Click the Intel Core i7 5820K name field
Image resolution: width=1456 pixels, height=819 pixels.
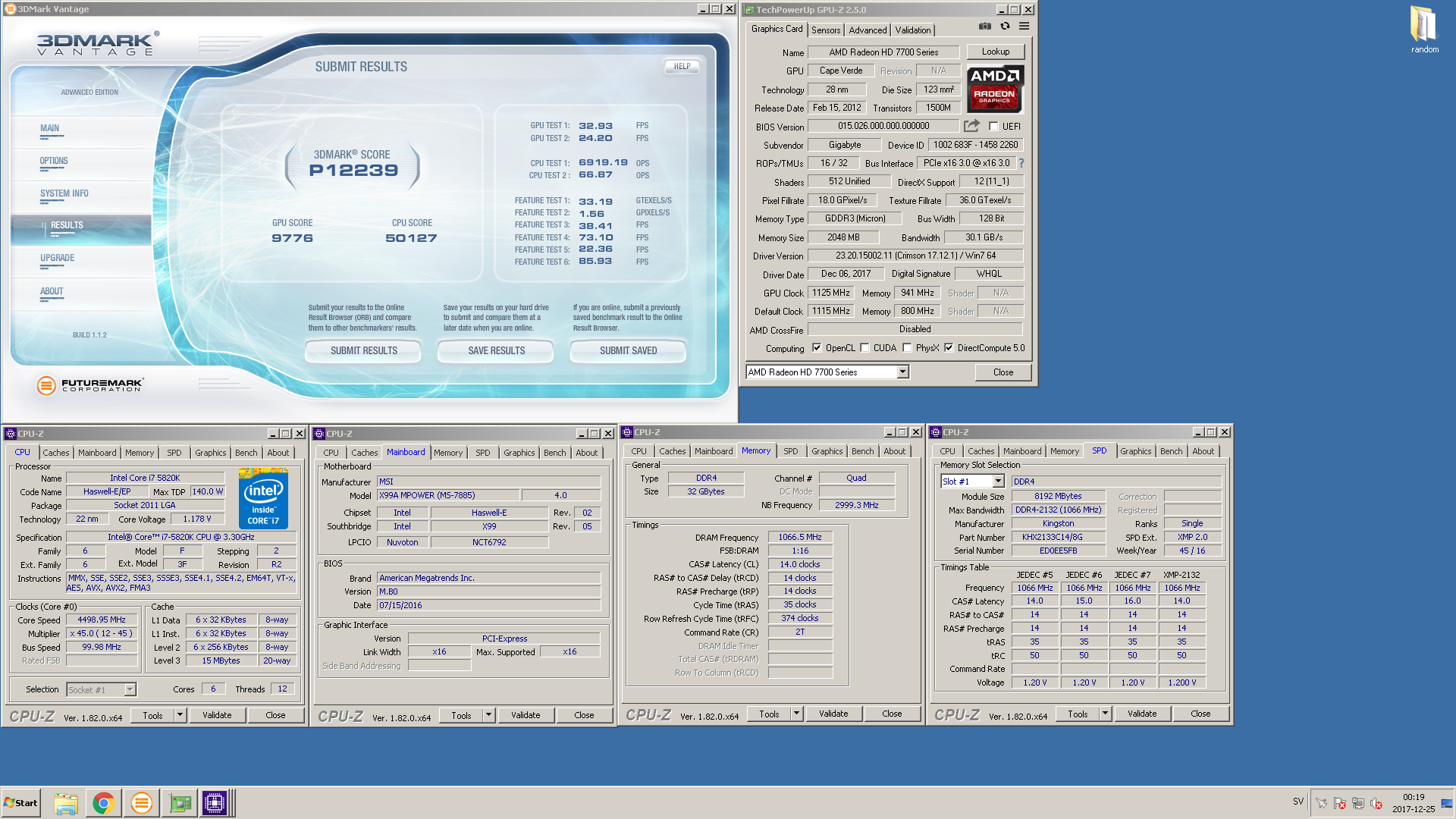(145, 479)
